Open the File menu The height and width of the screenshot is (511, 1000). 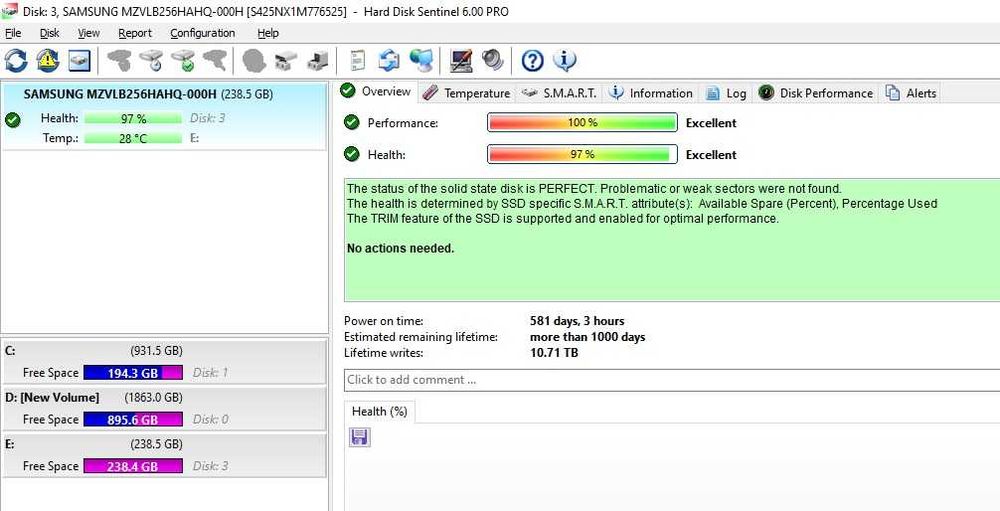[x=13, y=33]
